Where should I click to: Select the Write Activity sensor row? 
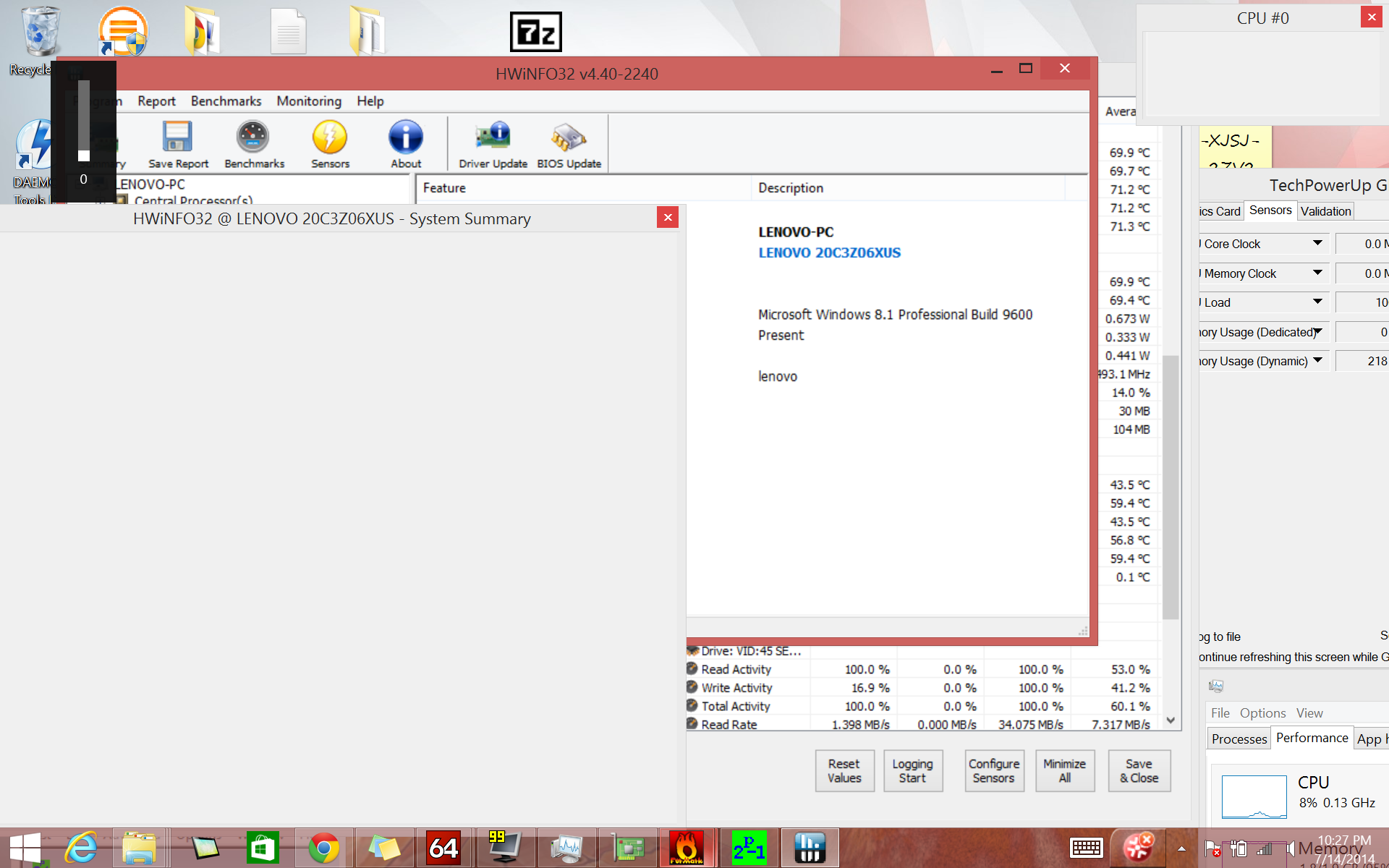click(x=920, y=688)
